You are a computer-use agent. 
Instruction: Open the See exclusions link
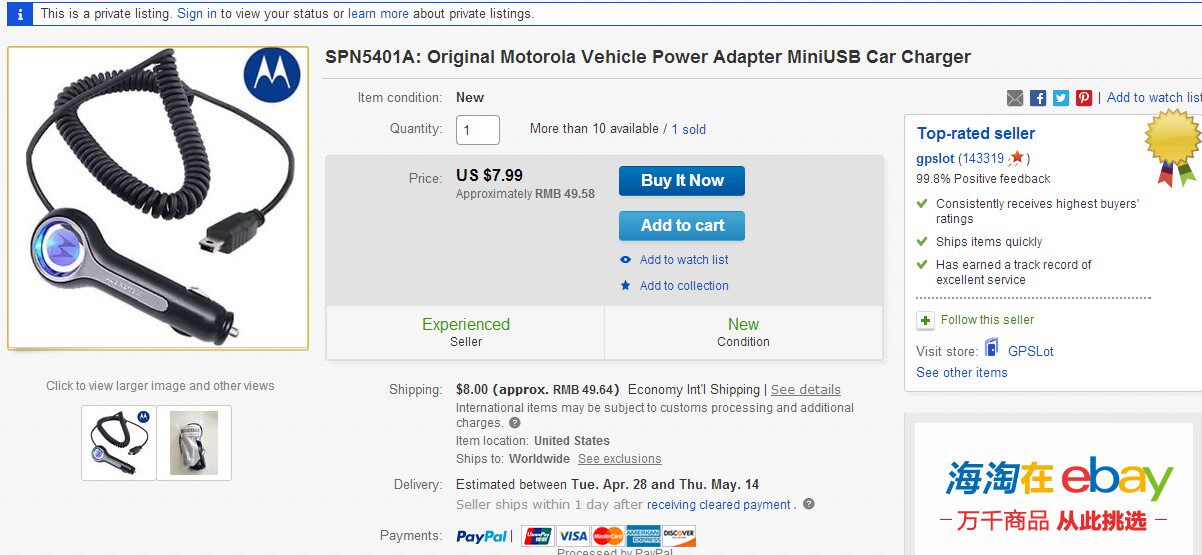[619, 459]
